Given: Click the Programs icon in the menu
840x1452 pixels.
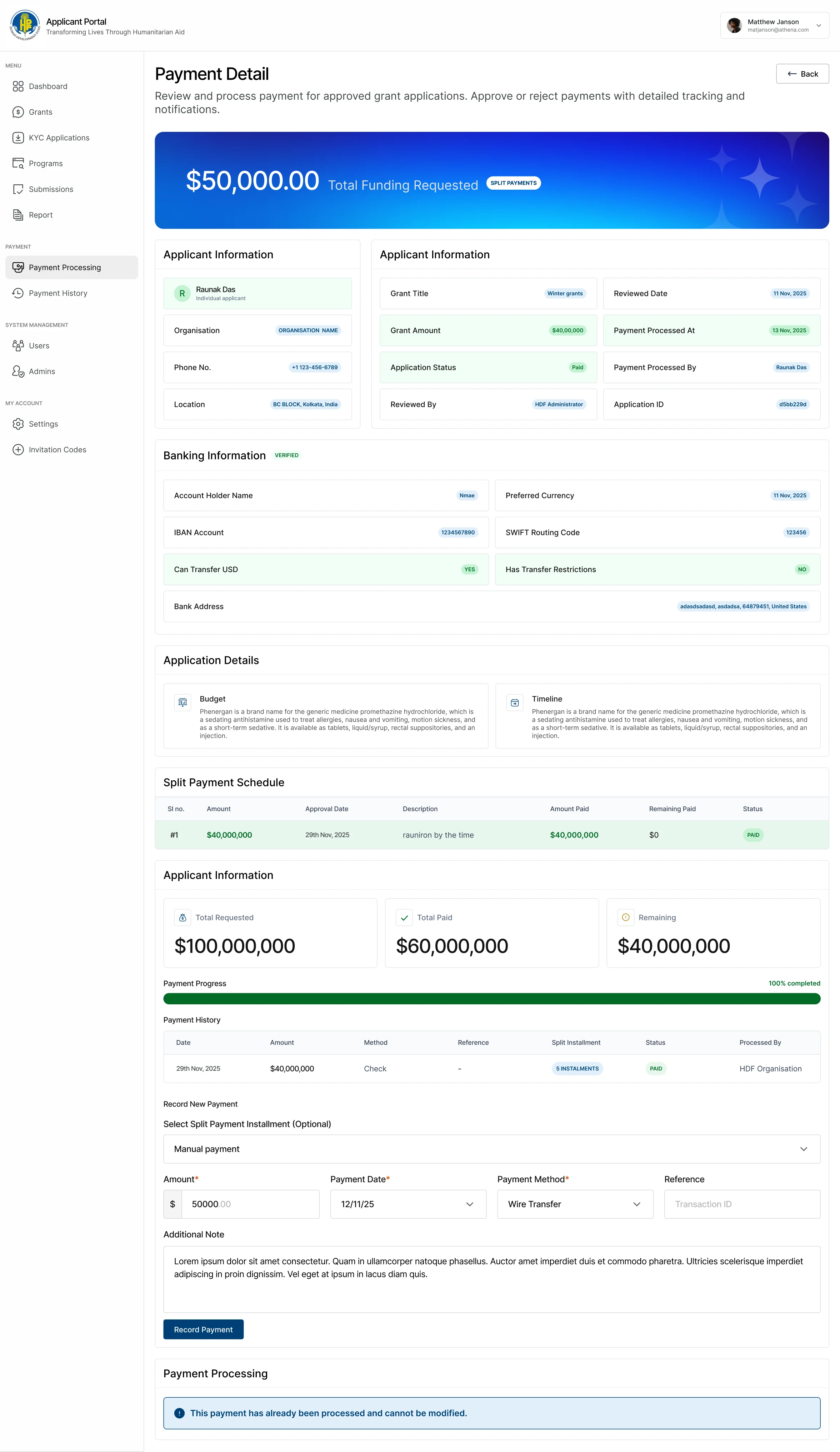Looking at the screenshot, I should [x=18, y=163].
